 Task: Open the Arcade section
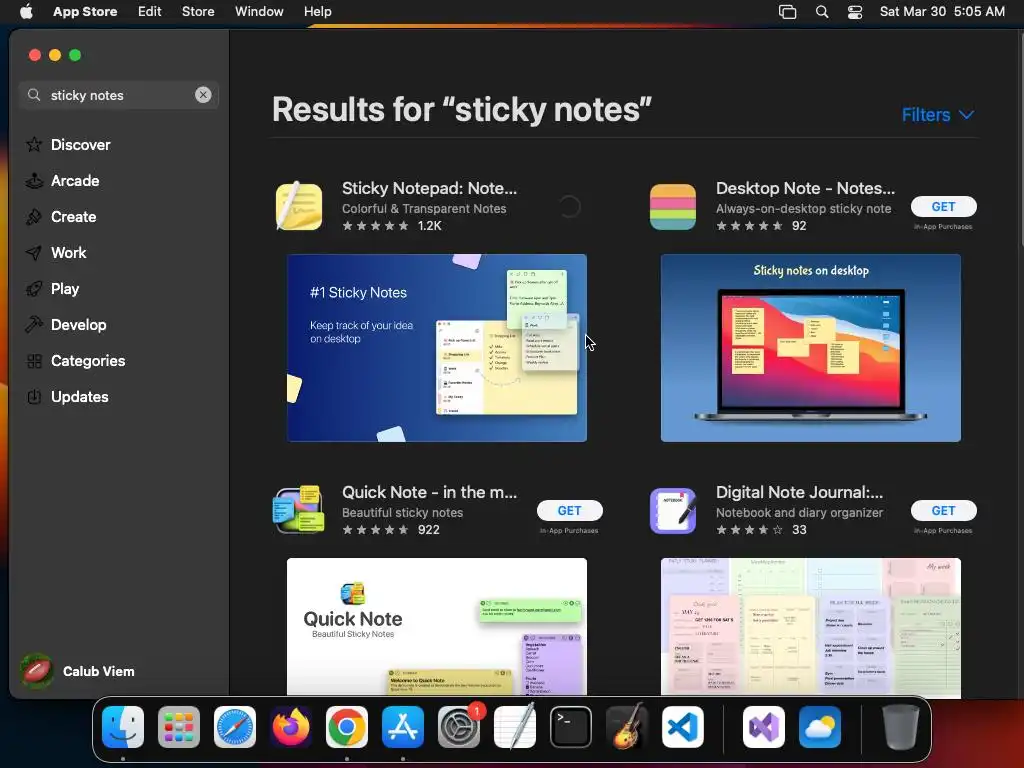tap(75, 181)
